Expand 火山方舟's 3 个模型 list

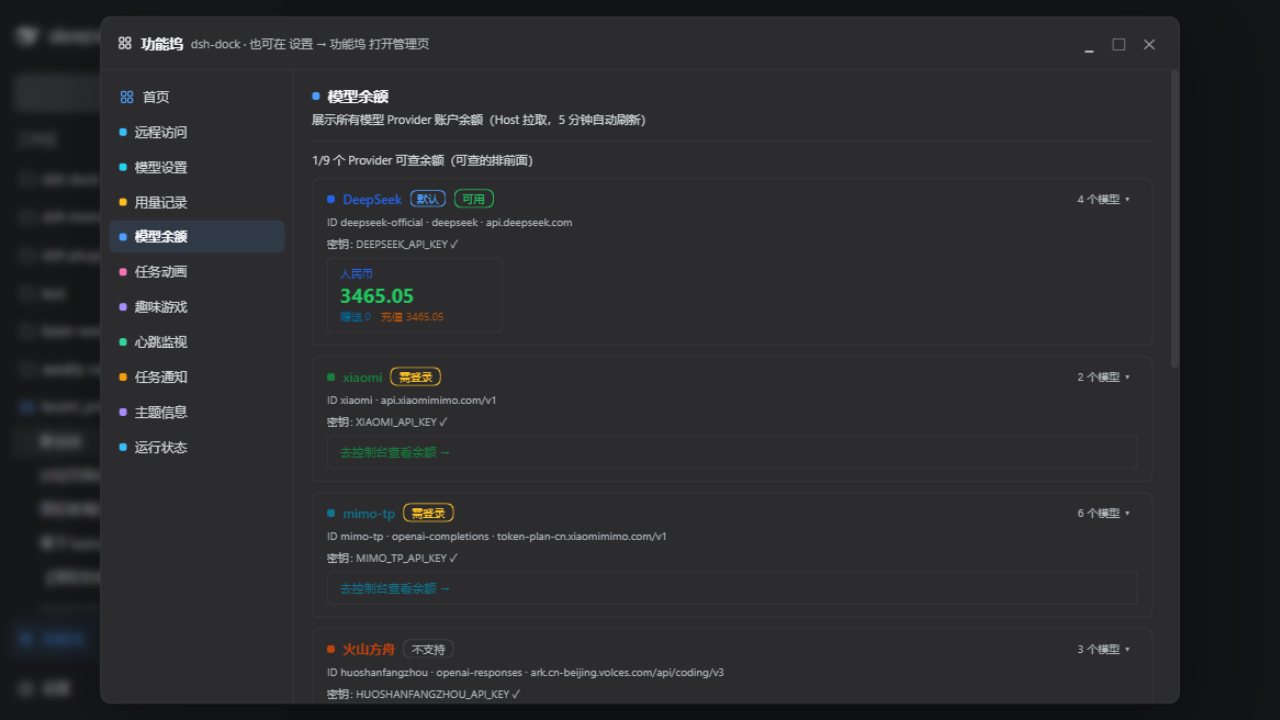tap(1103, 649)
